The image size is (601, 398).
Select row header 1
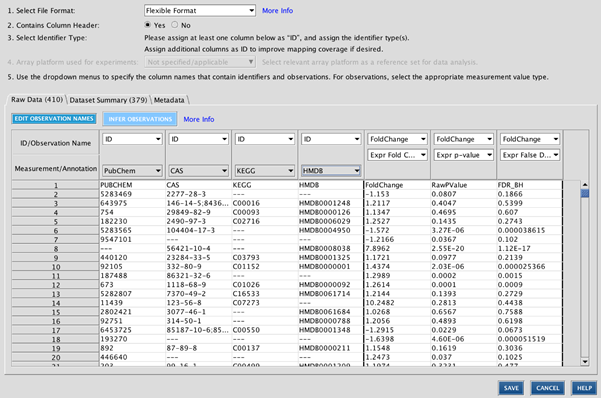click(56, 185)
